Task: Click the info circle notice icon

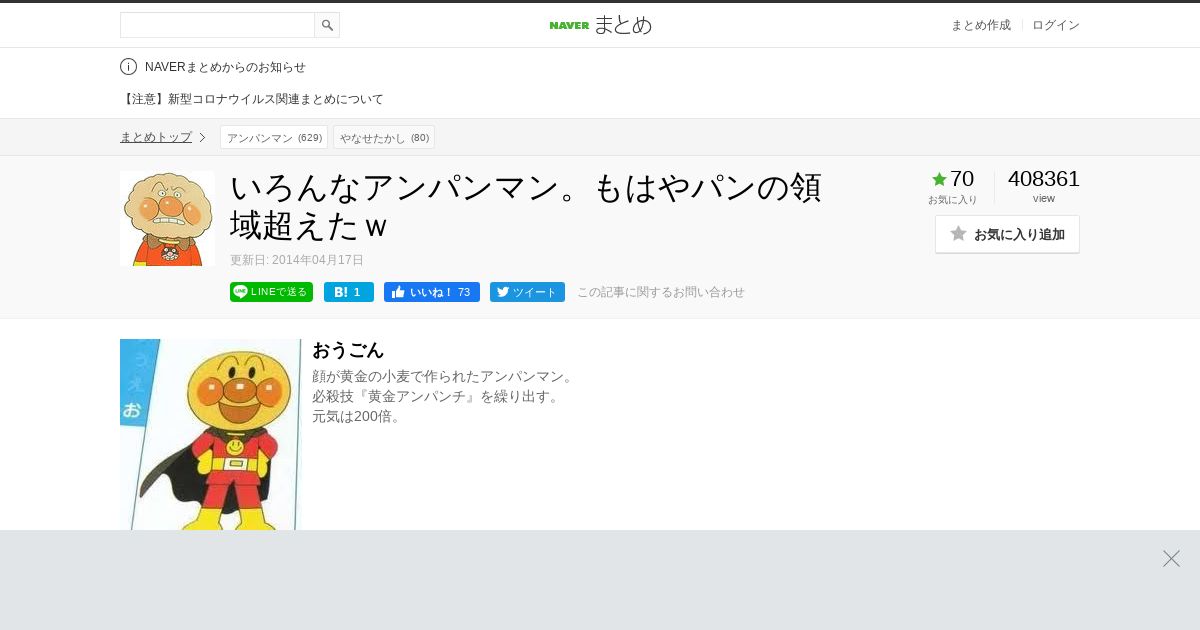Action: tap(128, 67)
